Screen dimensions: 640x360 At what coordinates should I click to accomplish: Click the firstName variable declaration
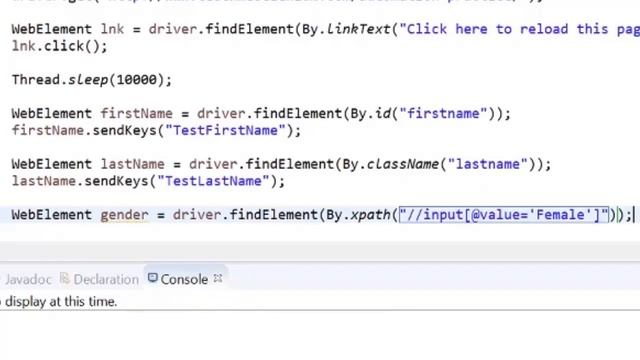pyautogui.click(x=137, y=113)
